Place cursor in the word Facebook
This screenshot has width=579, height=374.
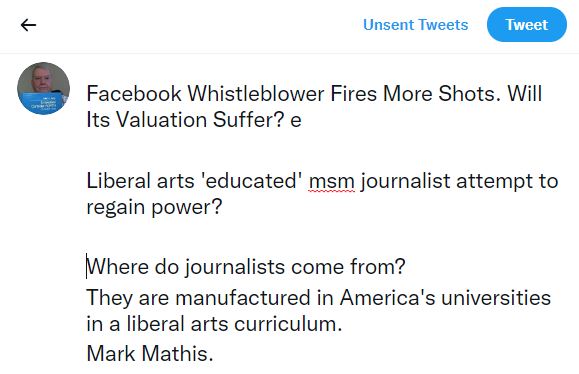pos(134,93)
